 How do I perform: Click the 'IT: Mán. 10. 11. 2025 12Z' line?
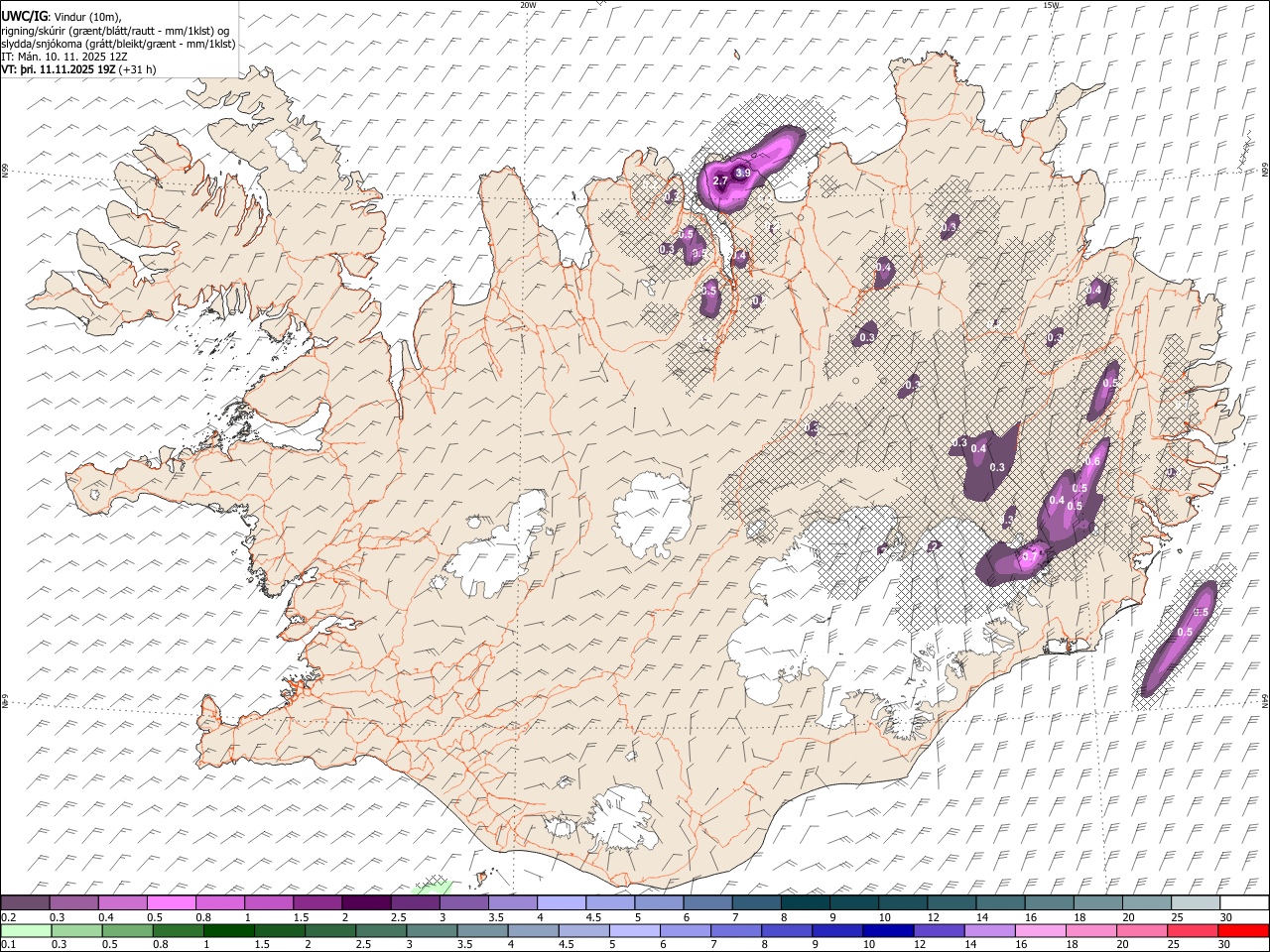click(64, 57)
